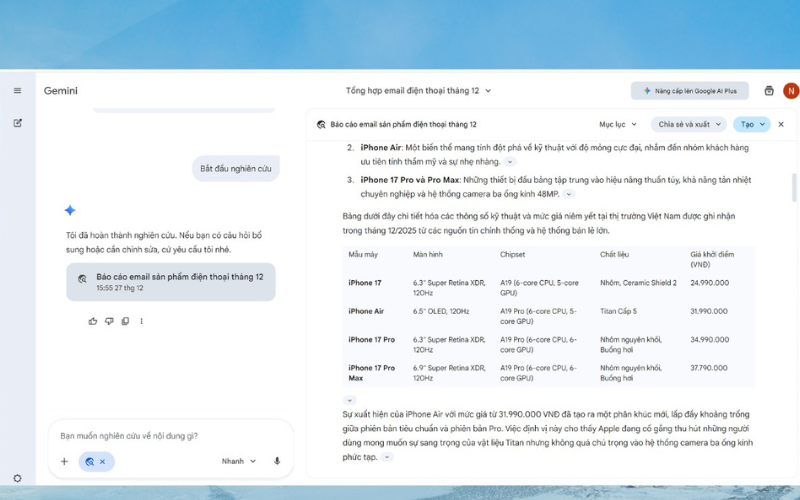The image size is (800, 500).
Task: Open the 'Mục lục' table of contents dropdown
Action: click(617, 125)
